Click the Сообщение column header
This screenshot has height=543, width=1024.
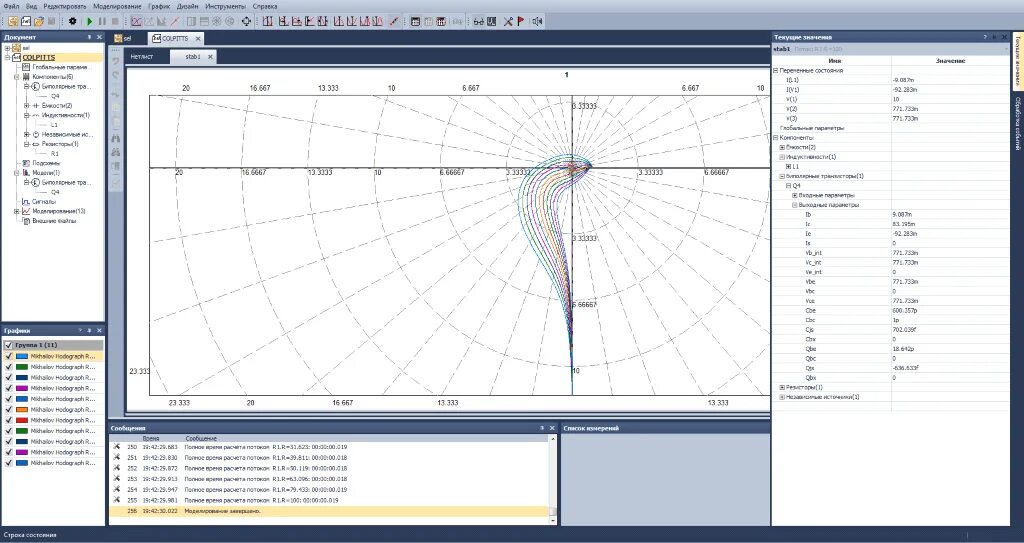pyautogui.click(x=201, y=438)
